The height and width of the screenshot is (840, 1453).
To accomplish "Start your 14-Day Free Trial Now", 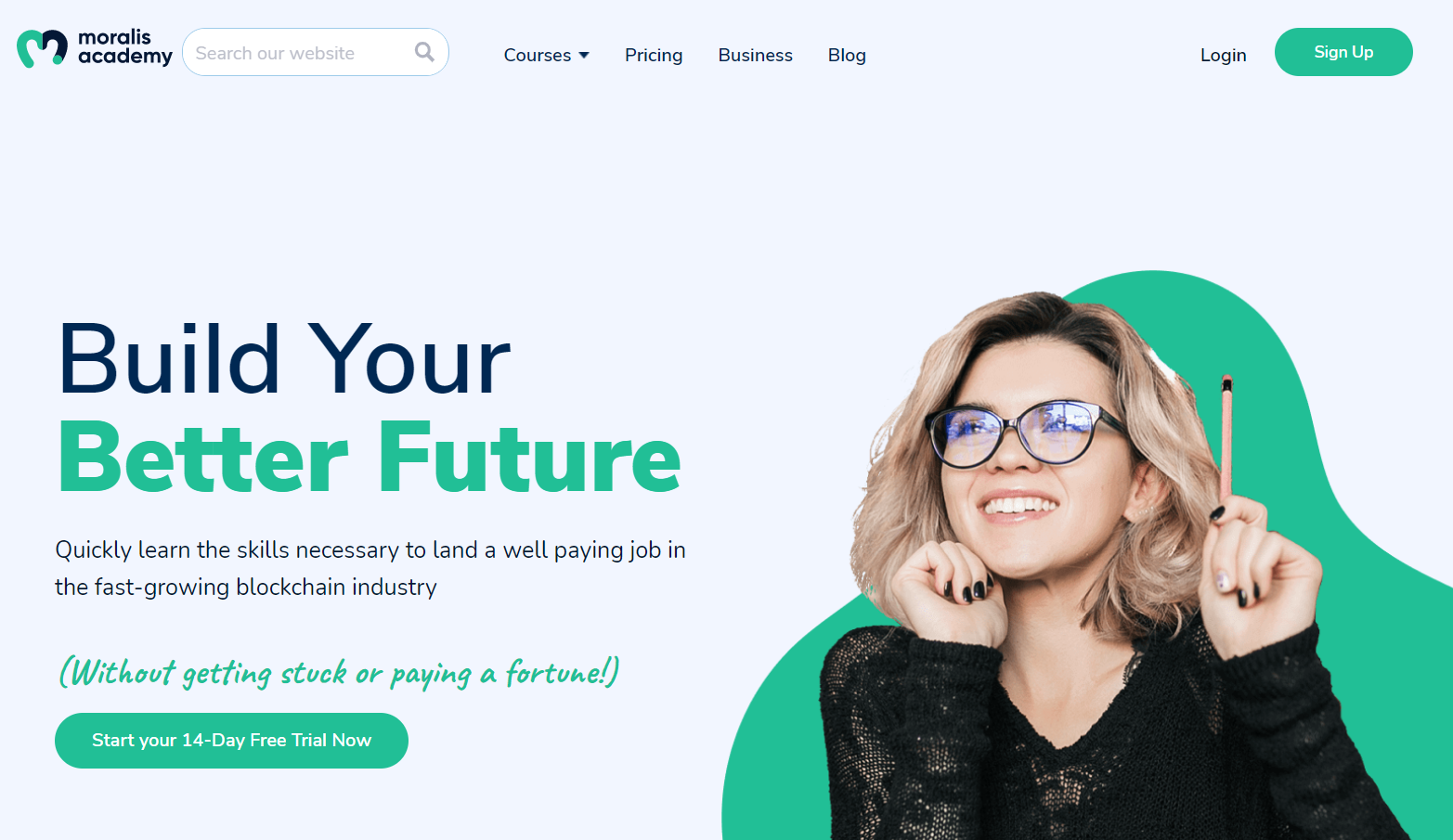I will (231, 741).
